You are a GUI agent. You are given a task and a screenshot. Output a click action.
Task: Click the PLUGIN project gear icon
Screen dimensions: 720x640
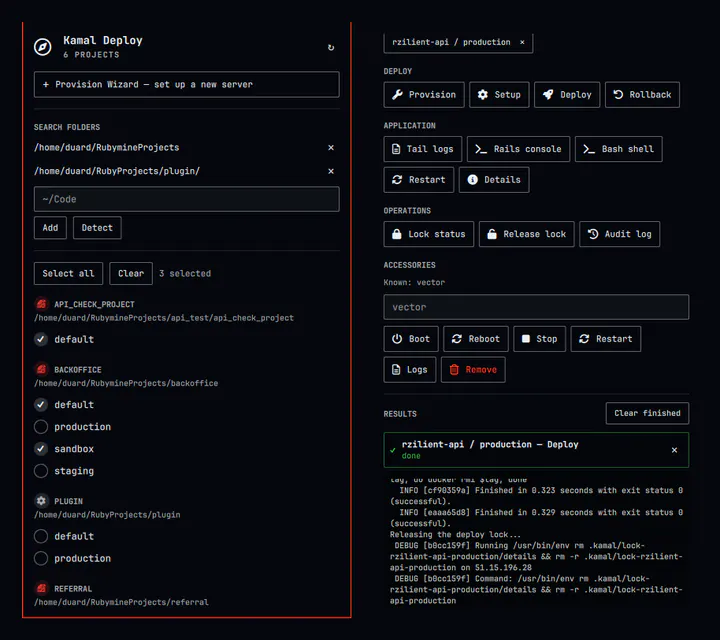[41, 501]
